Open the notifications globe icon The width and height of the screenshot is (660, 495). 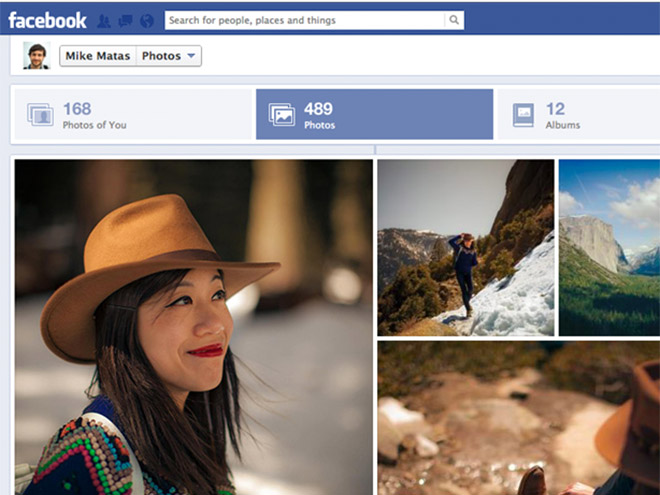pos(147,20)
